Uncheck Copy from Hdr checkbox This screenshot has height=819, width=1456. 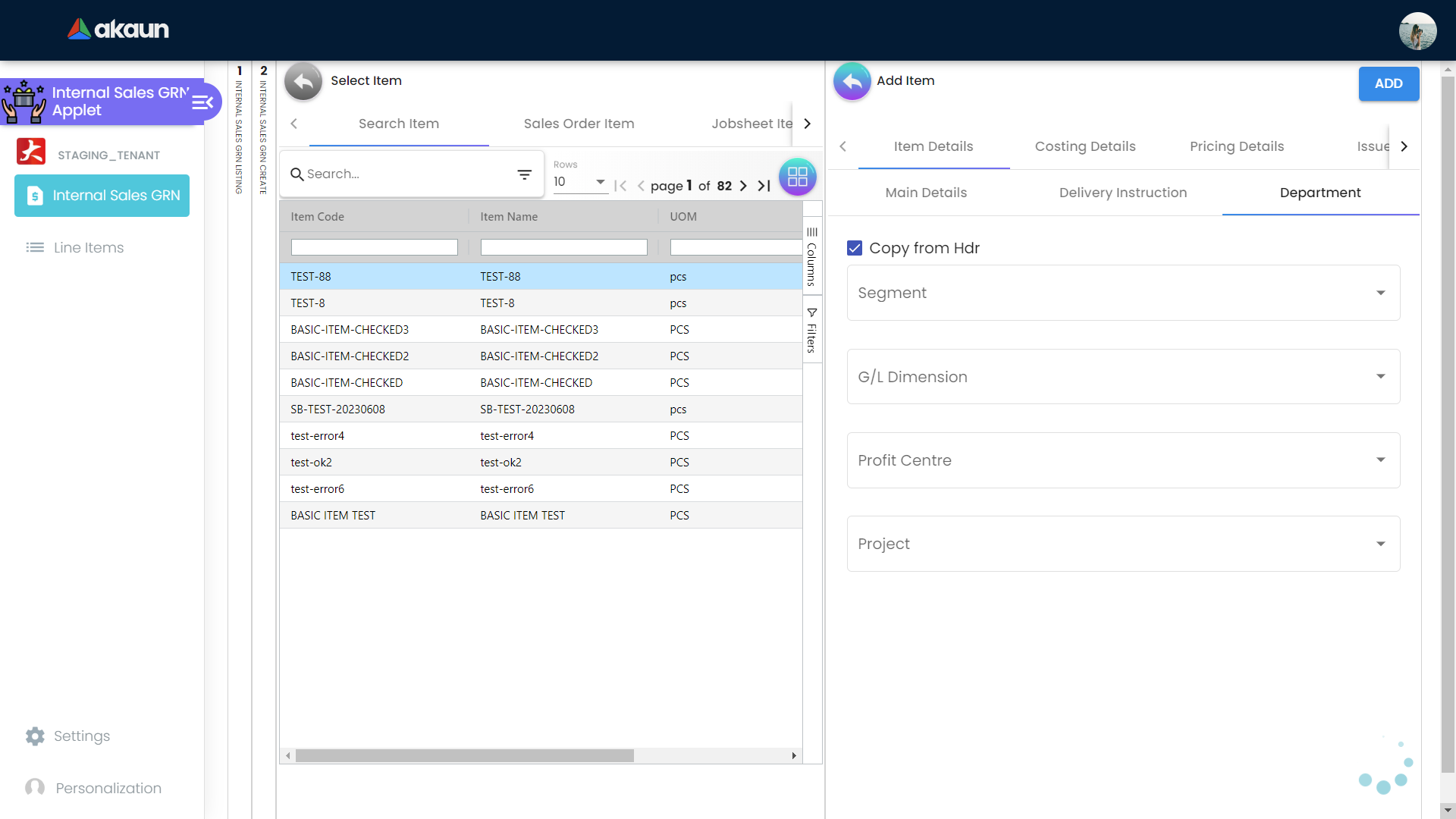(855, 248)
